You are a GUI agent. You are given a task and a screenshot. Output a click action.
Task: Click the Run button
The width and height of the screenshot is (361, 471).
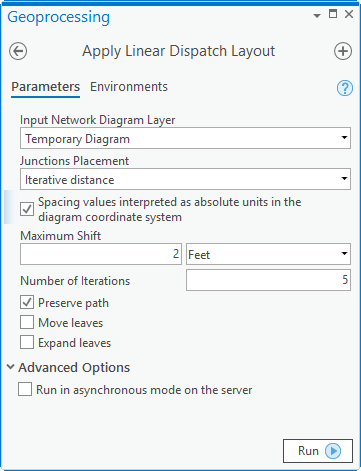pos(318,451)
